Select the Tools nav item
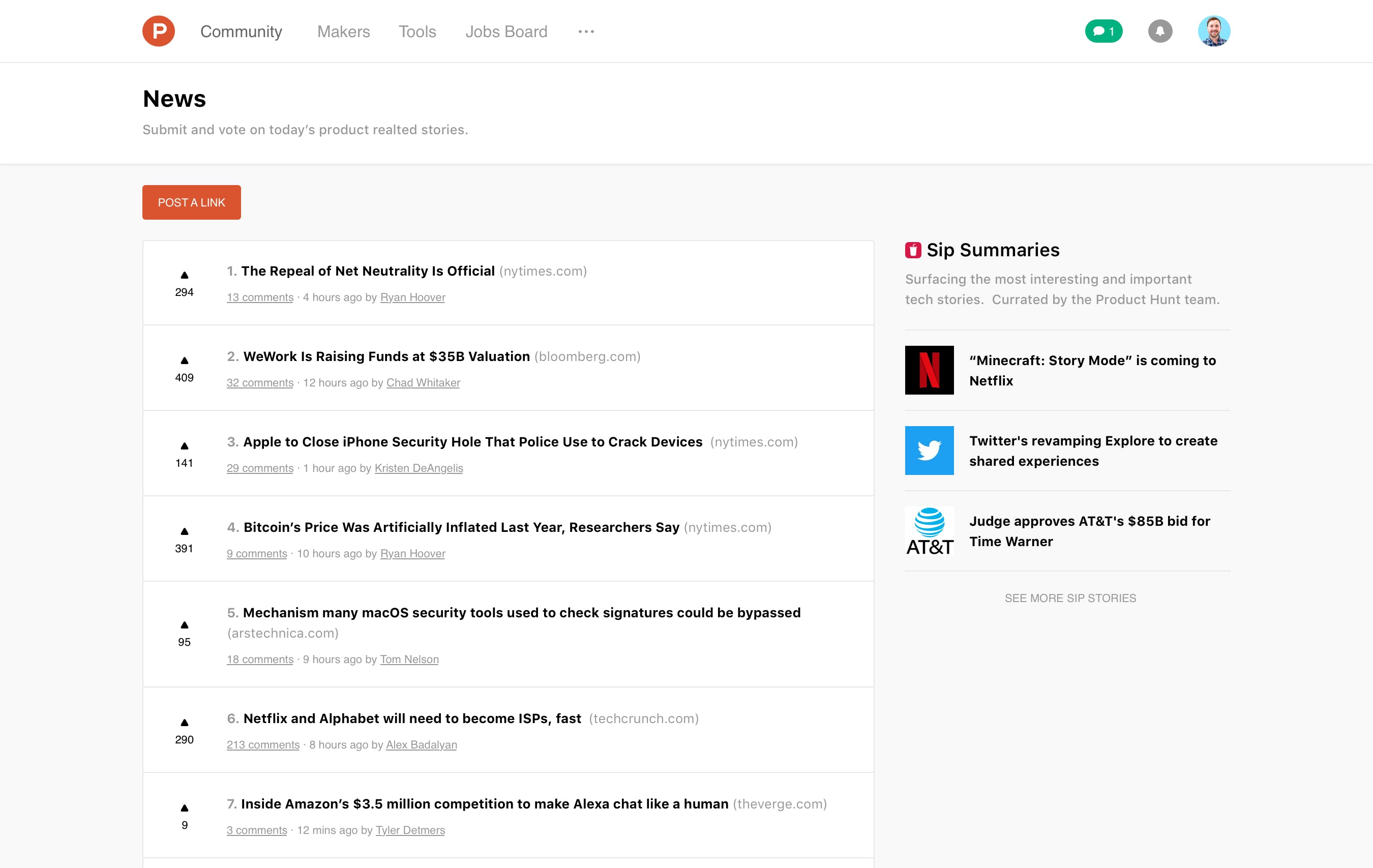The image size is (1373, 868). coord(417,32)
